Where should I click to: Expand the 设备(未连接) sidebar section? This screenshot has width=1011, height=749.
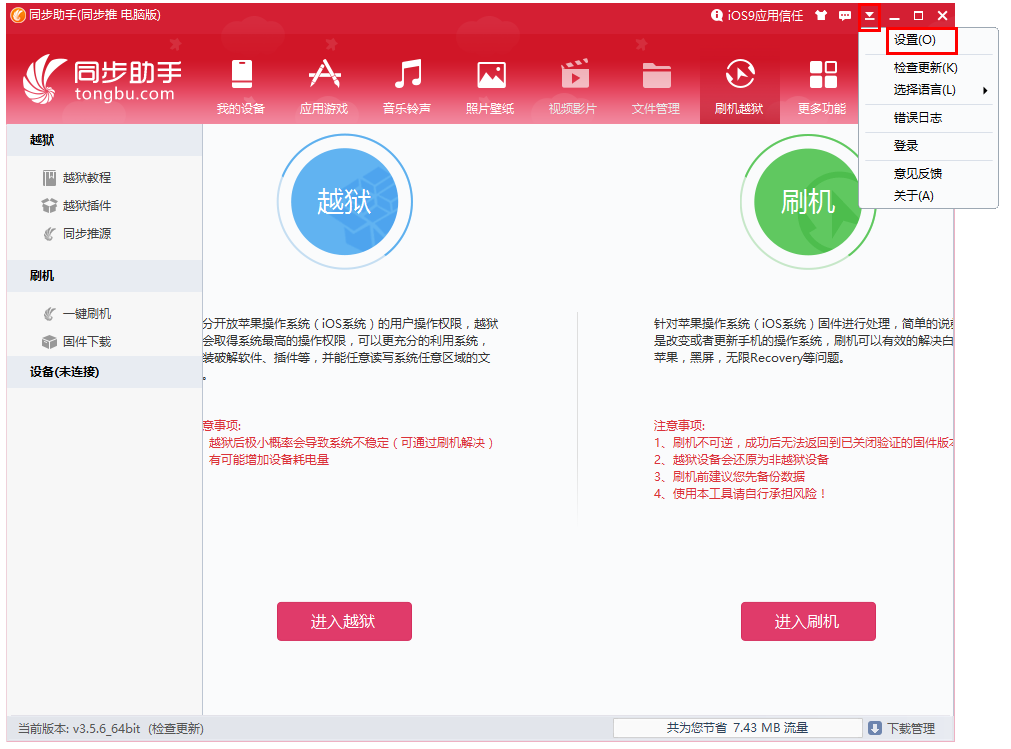coord(104,372)
